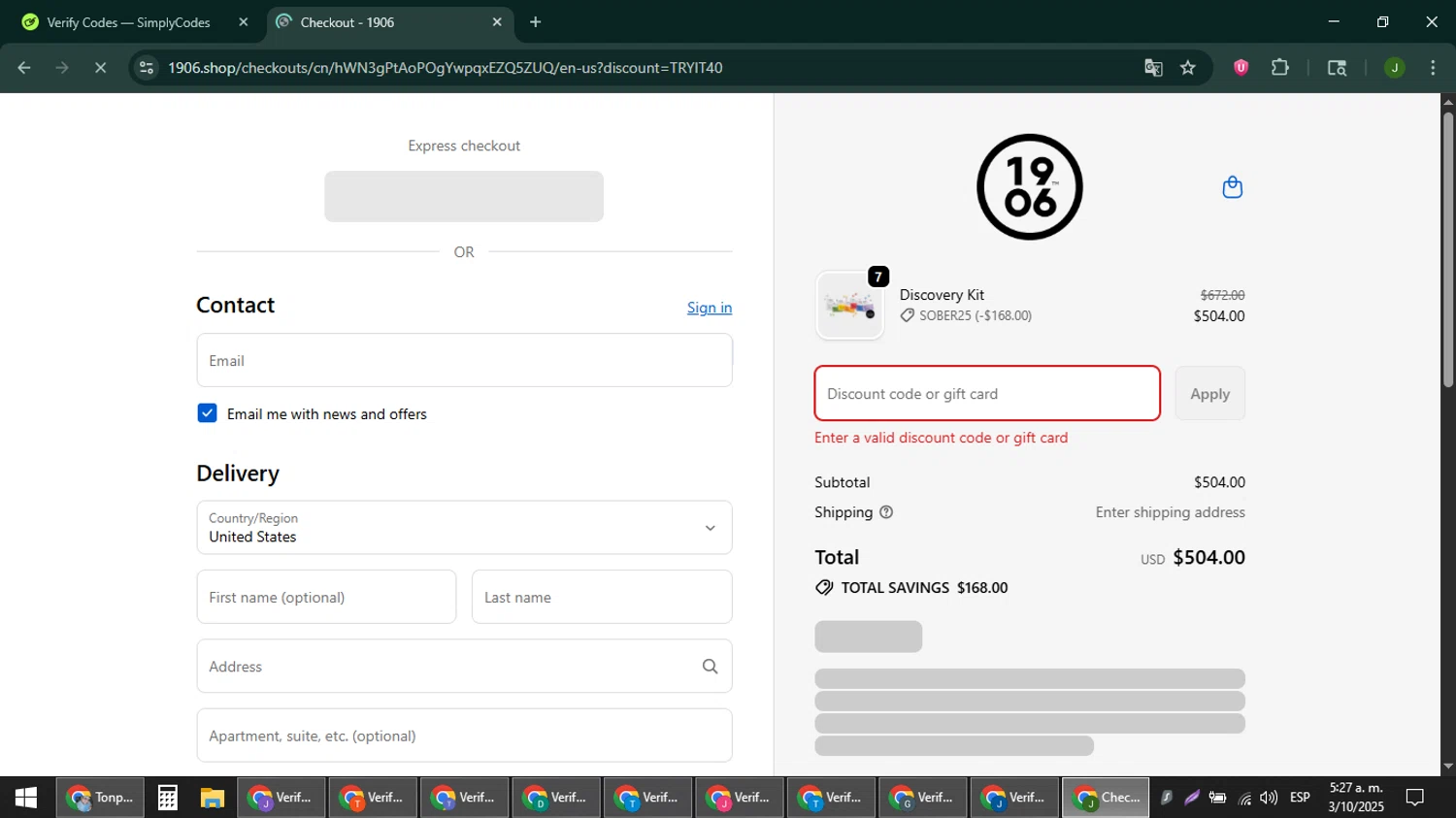Click the address bar URL
This screenshot has height=818, width=1456.
[x=446, y=68]
